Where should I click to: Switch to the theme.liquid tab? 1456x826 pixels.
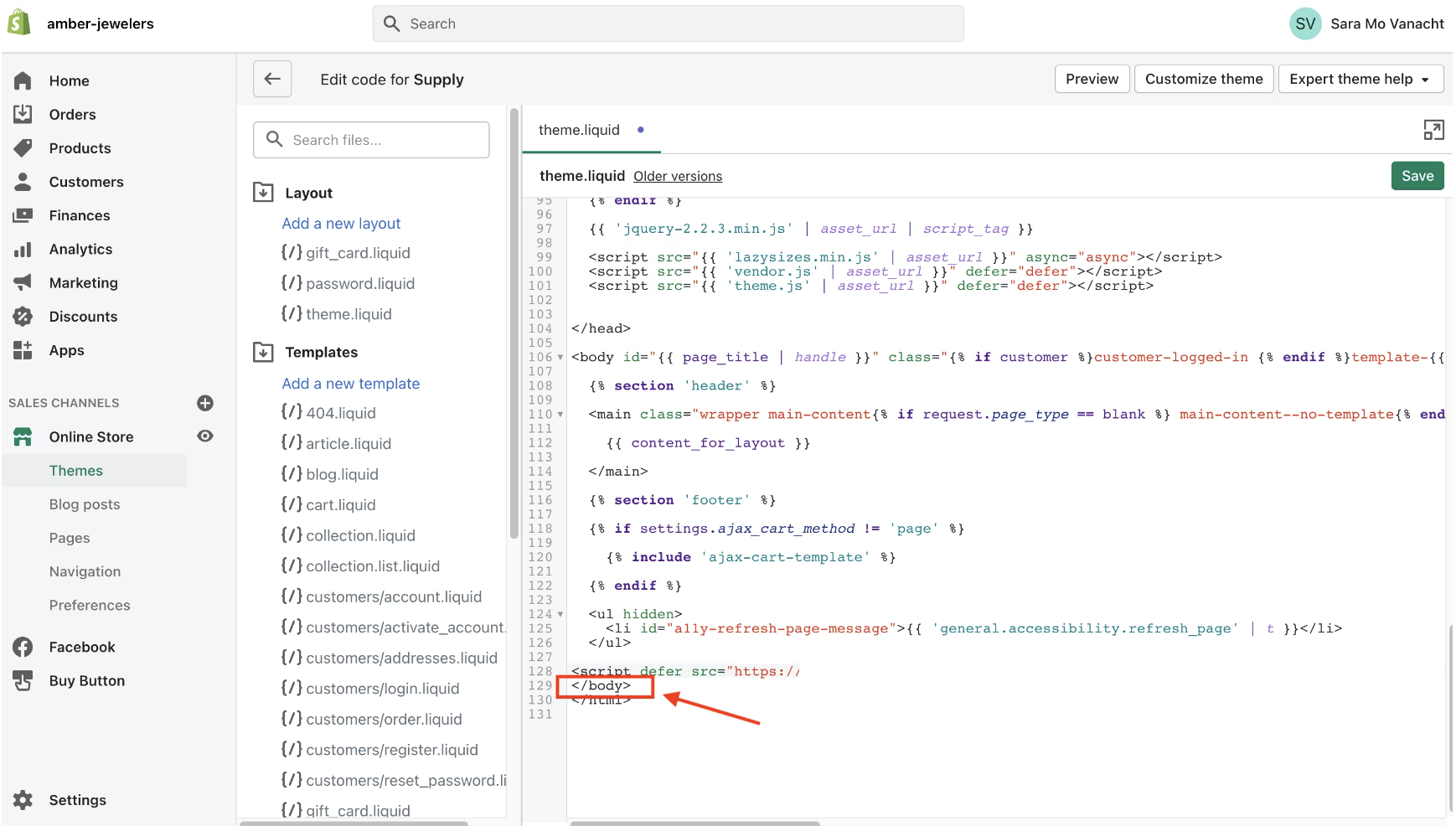[591, 130]
